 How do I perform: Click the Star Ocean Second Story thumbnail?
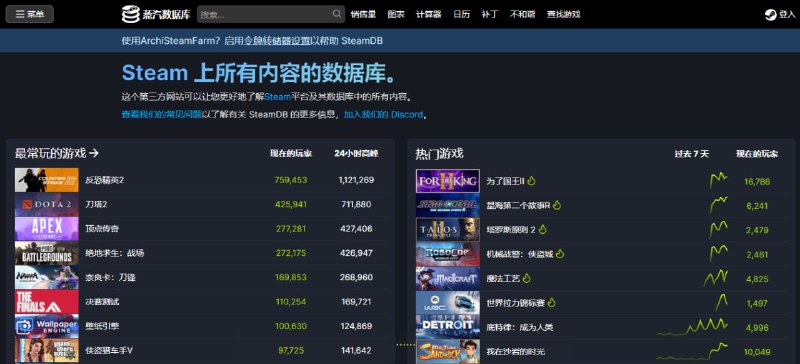pos(447,206)
